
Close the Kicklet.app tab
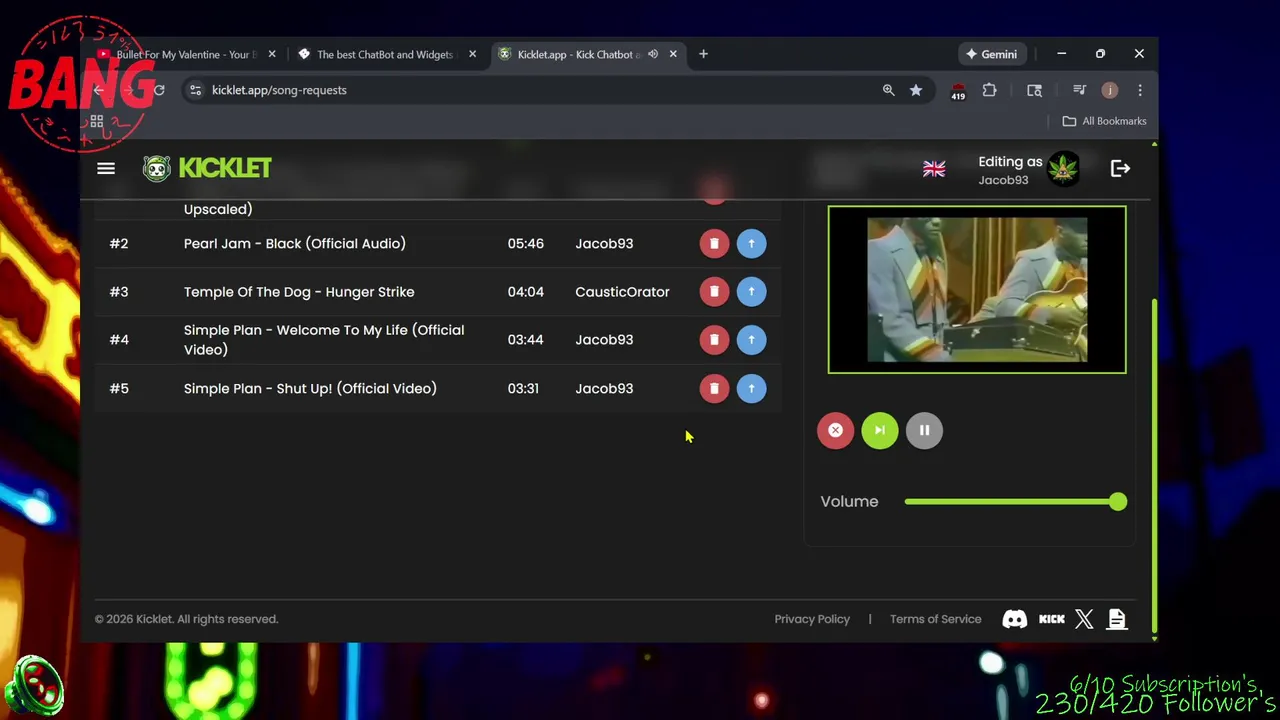coord(673,54)
